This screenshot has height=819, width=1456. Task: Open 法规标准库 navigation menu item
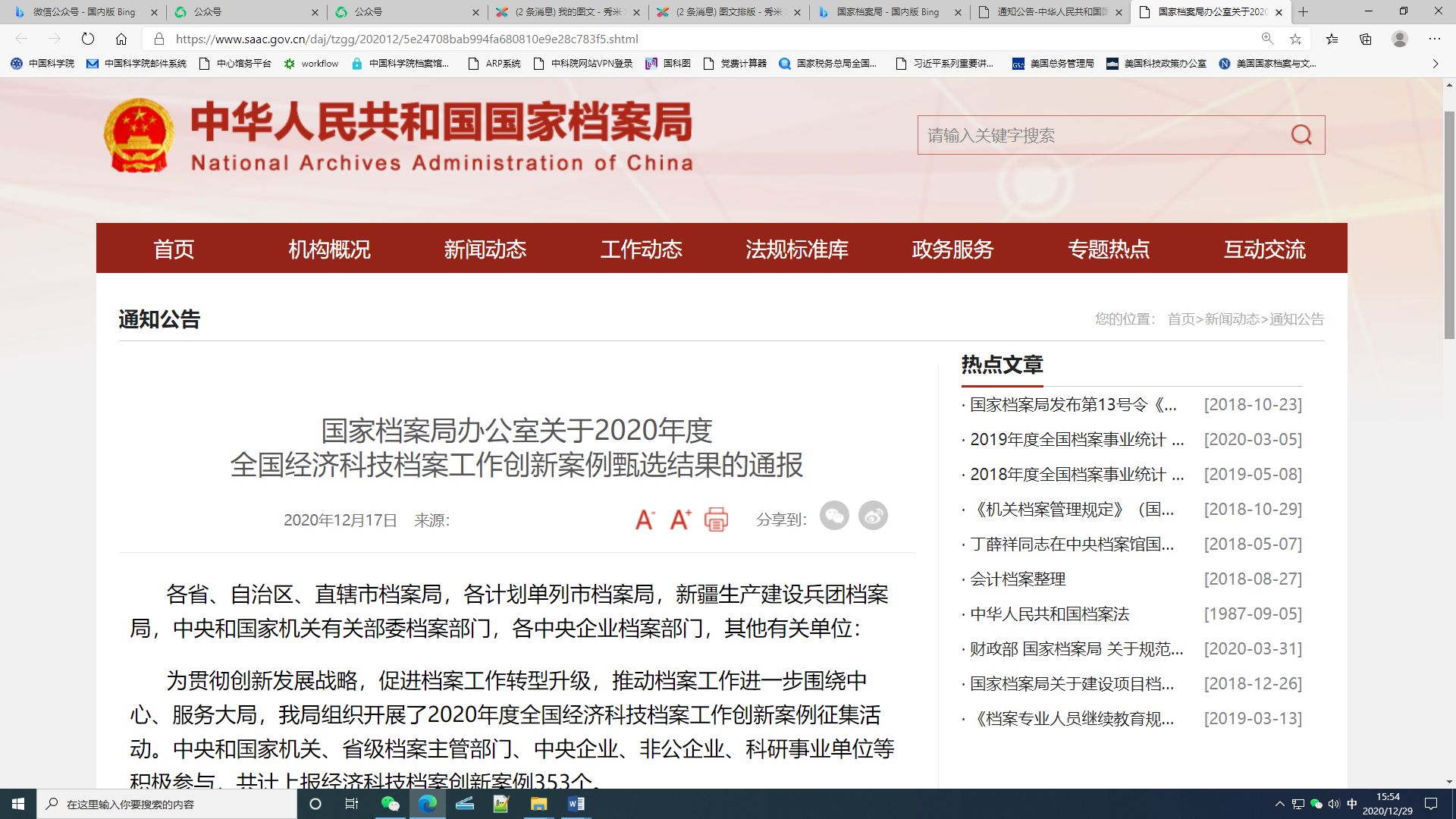(x=796, y=249)
